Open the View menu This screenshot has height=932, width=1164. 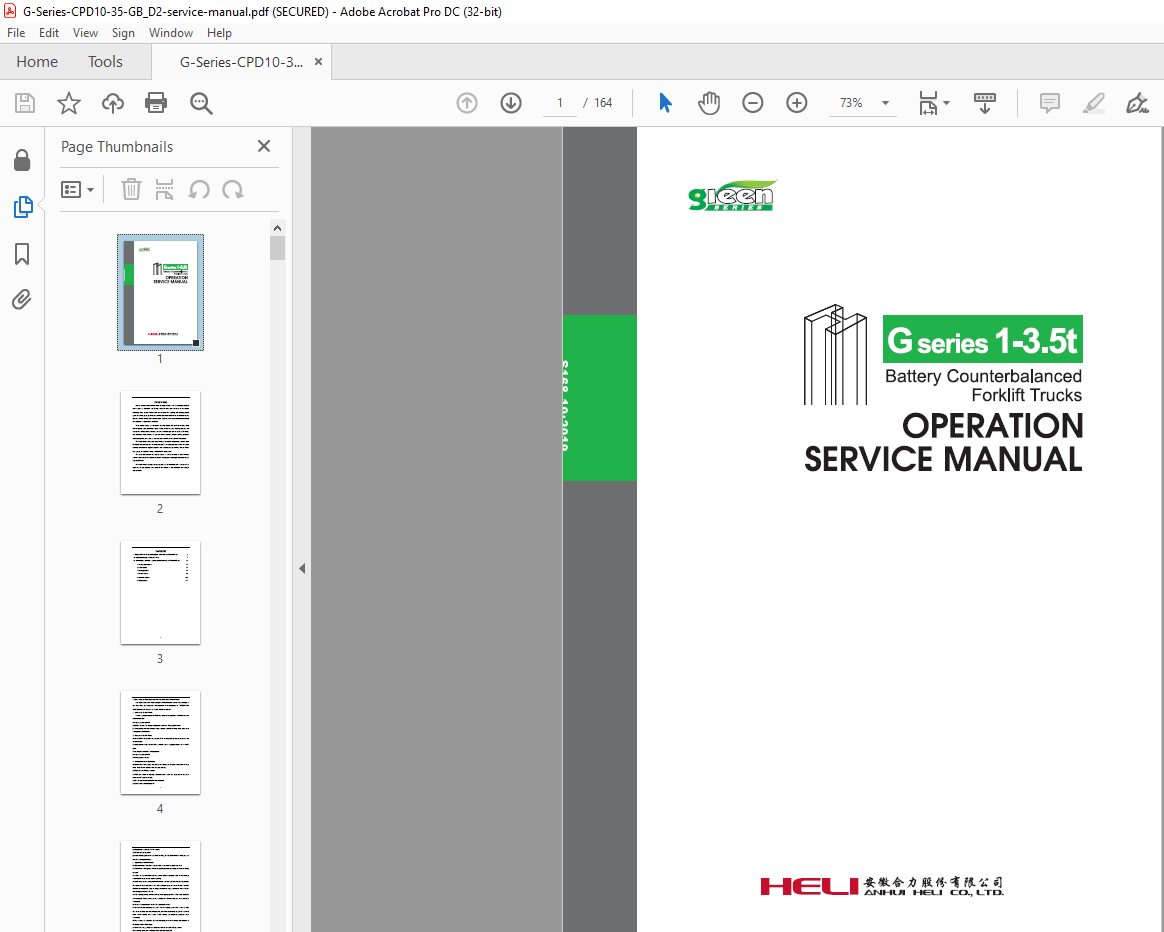pos(85,33)
